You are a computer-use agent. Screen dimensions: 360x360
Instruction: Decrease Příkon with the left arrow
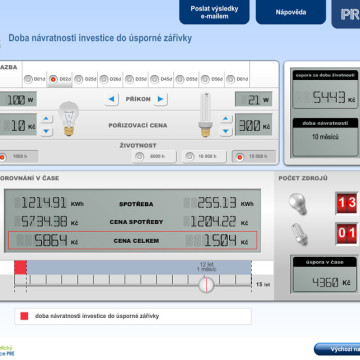111,99
